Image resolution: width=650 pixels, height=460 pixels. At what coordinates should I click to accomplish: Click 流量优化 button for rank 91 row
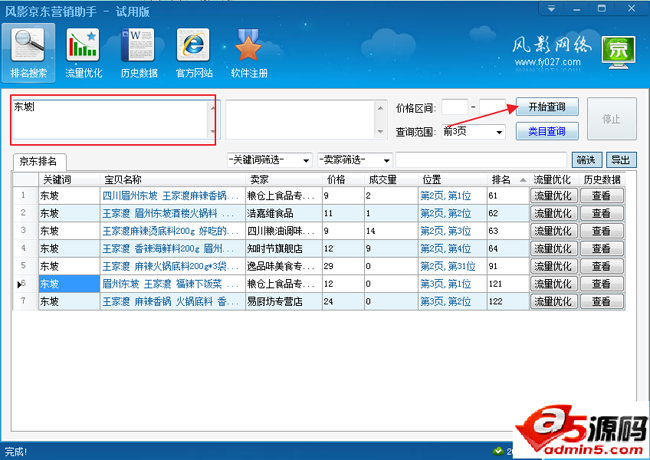pos(553,266)
